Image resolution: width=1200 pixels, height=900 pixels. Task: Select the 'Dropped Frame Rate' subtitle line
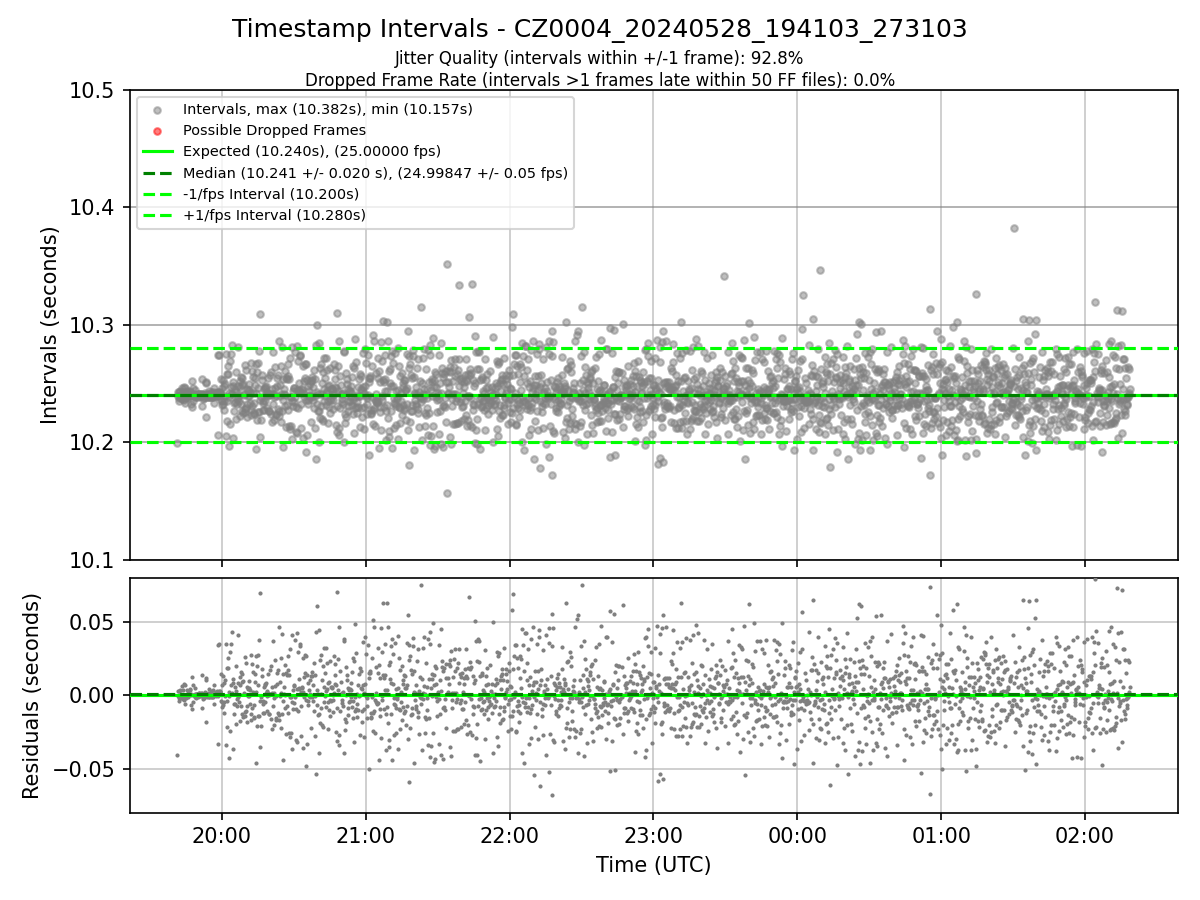click(599, 80)
